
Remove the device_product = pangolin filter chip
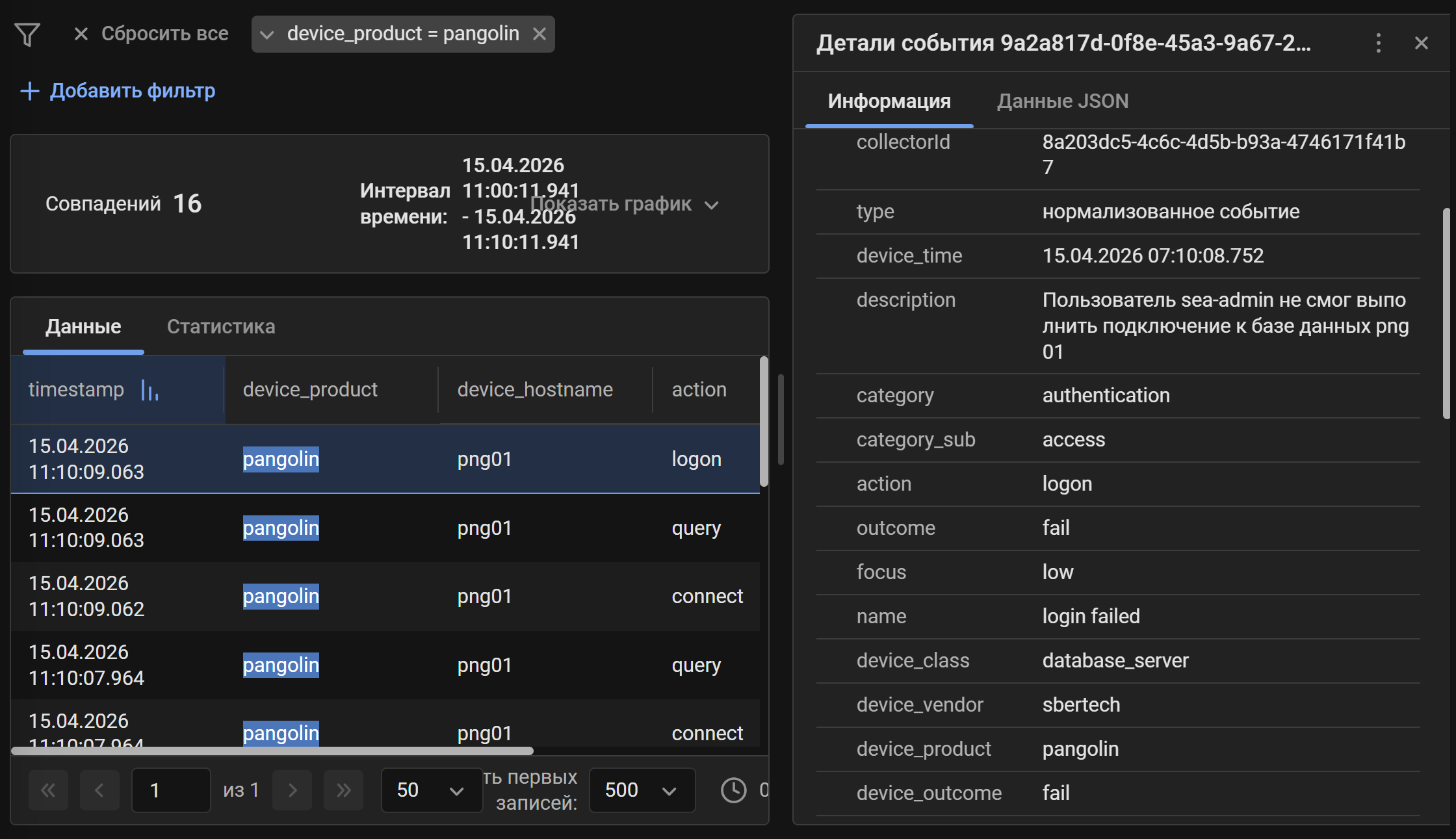[x=539, y=34]
